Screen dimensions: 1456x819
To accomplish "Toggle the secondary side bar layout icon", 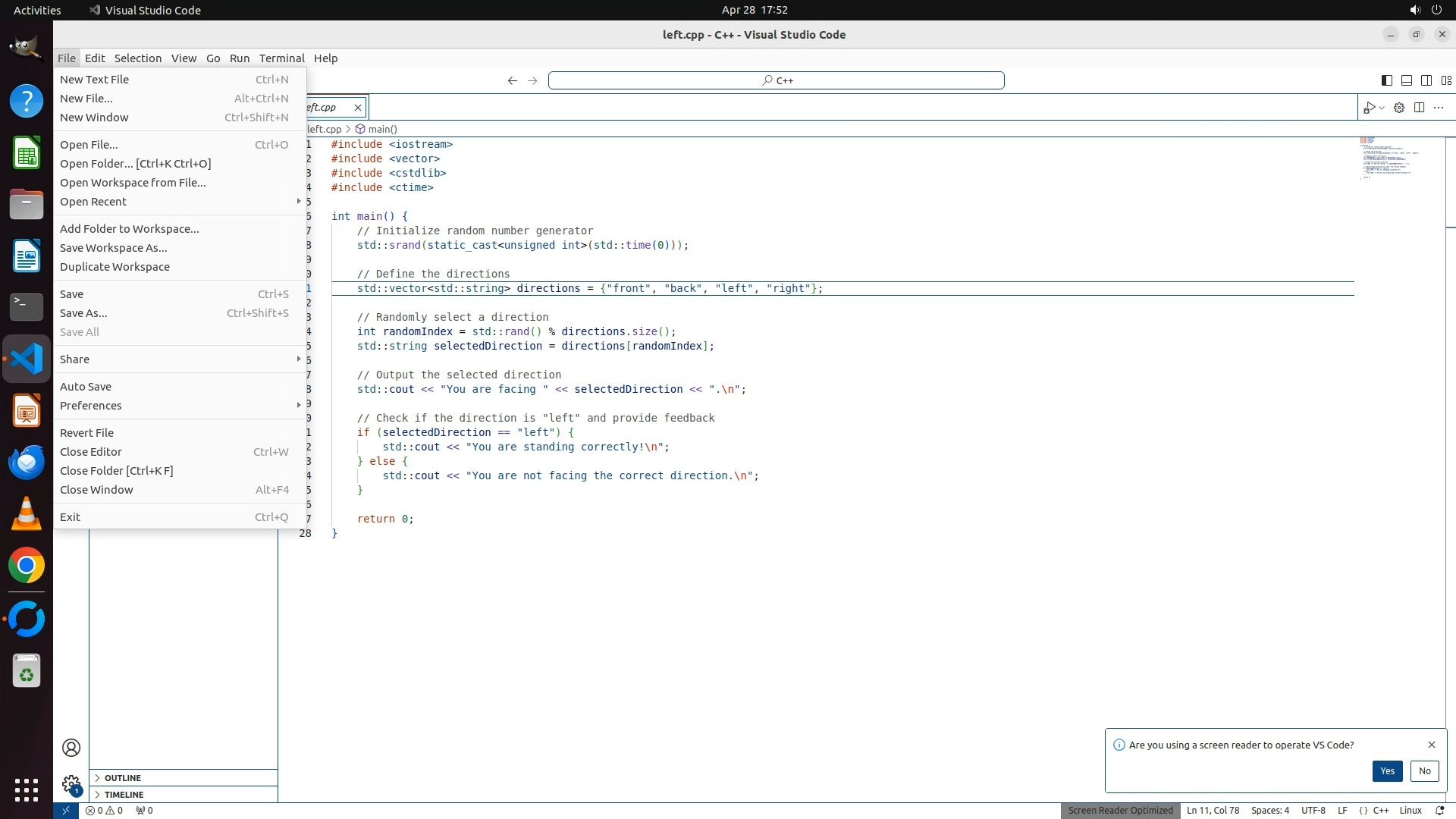I will (1426, 80).
